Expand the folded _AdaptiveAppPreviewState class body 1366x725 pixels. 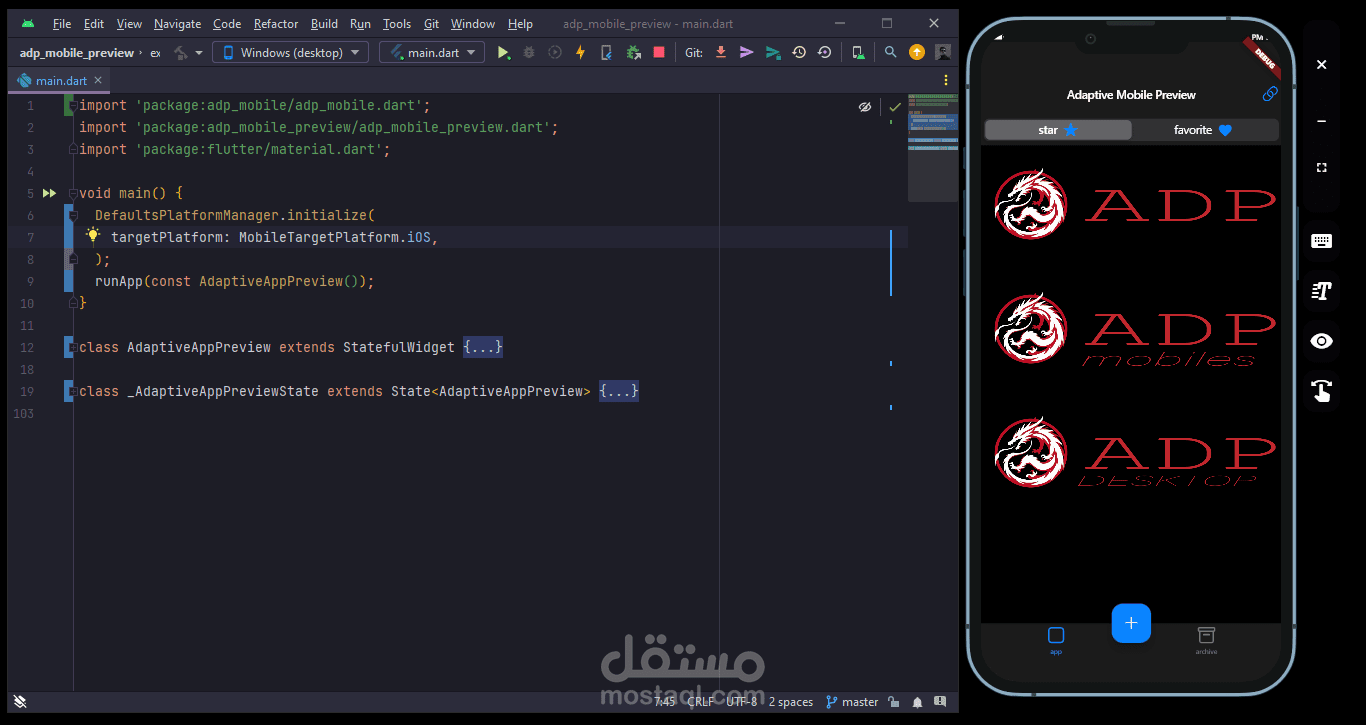point(619,391)
